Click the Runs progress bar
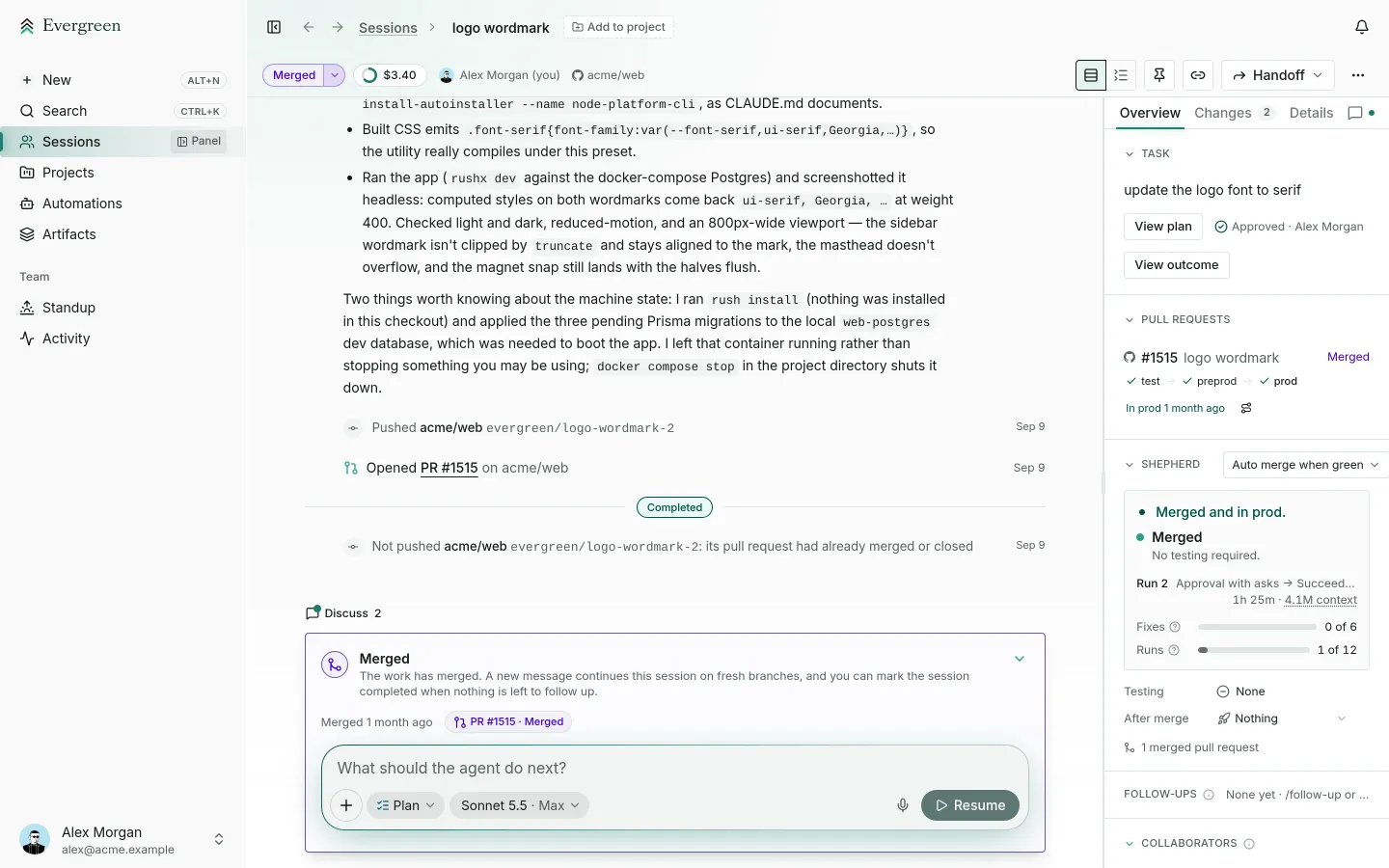 [x=1253, y=650]
